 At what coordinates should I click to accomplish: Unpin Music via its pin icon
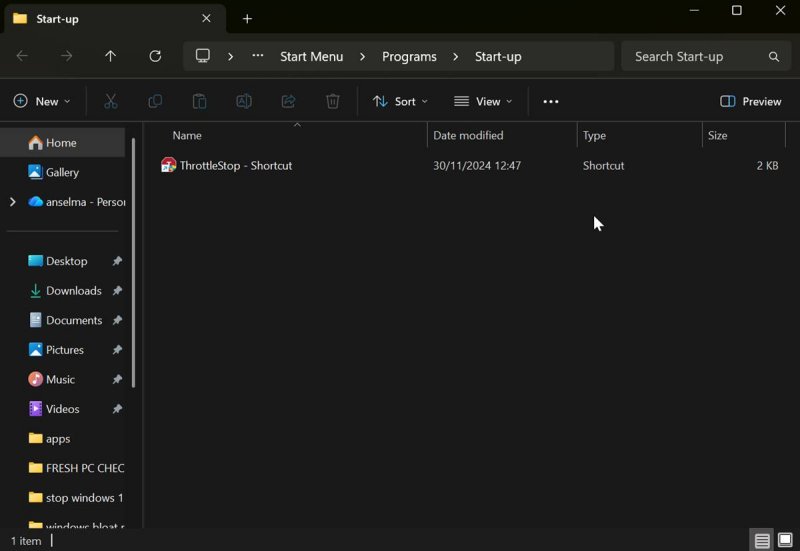click(117, 380)
